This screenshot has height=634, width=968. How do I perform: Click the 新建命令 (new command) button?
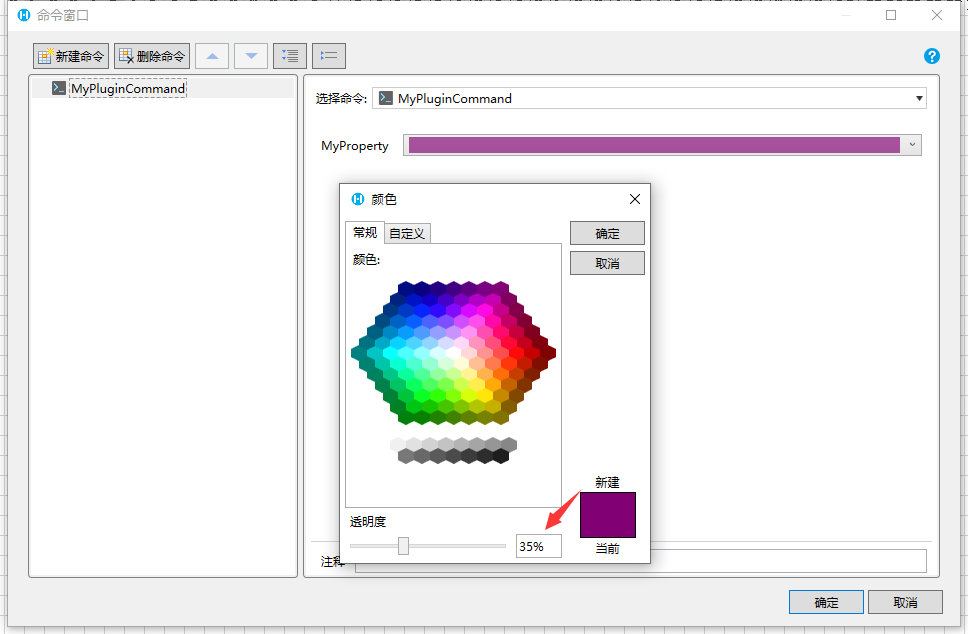tap(71, 56)
